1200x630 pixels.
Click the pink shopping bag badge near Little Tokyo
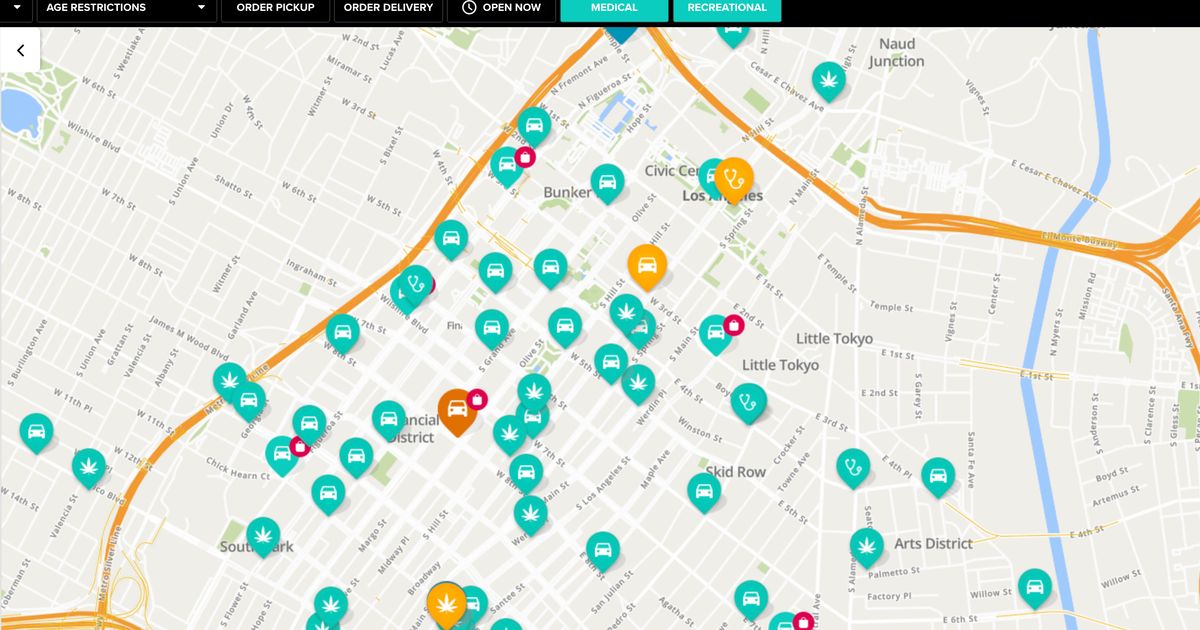[x=735, y=325]
